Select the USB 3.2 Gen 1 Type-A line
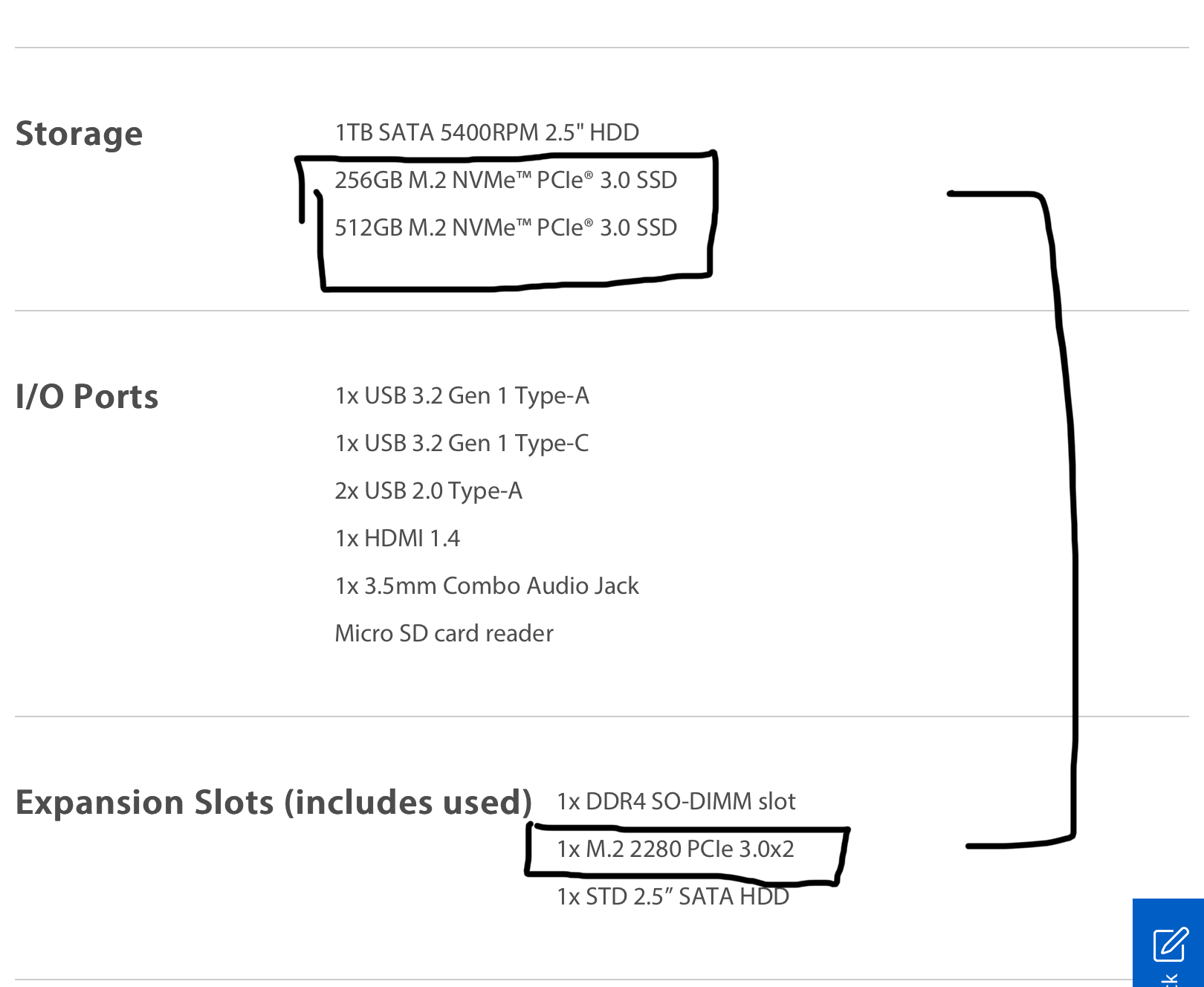1204x987 pixels. click(x=462, y=395)
